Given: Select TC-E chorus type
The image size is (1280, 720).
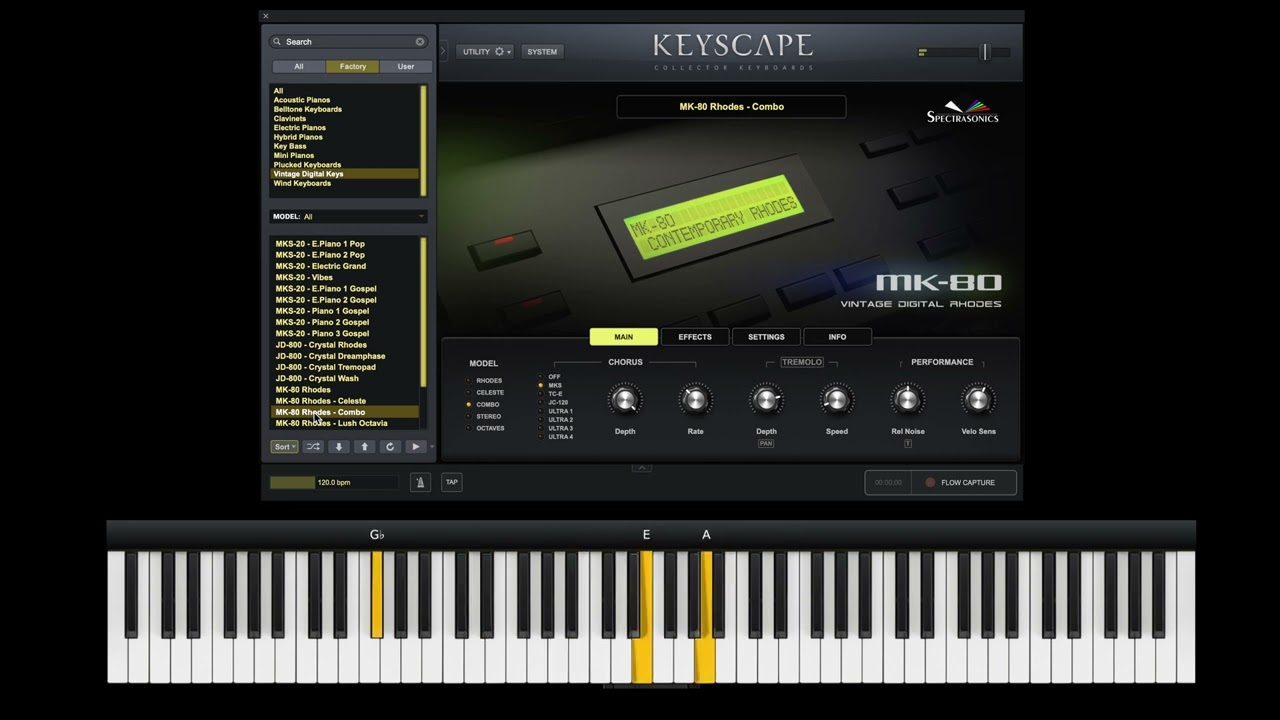Looking at the screenshot, I should click(552, 394).
